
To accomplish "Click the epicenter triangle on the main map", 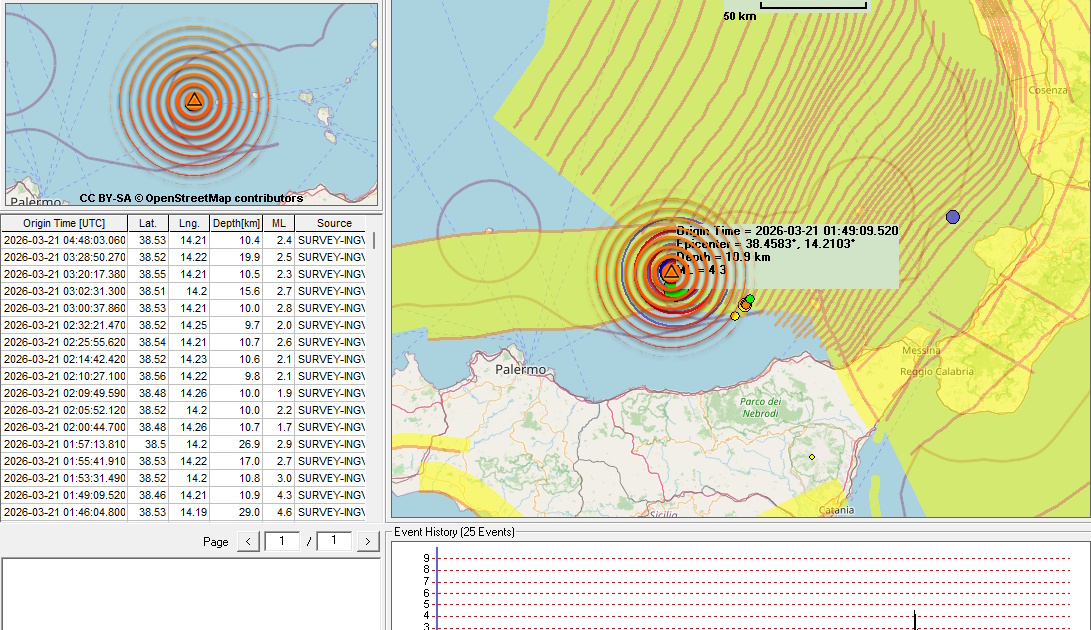I will (x=670, y=272).
